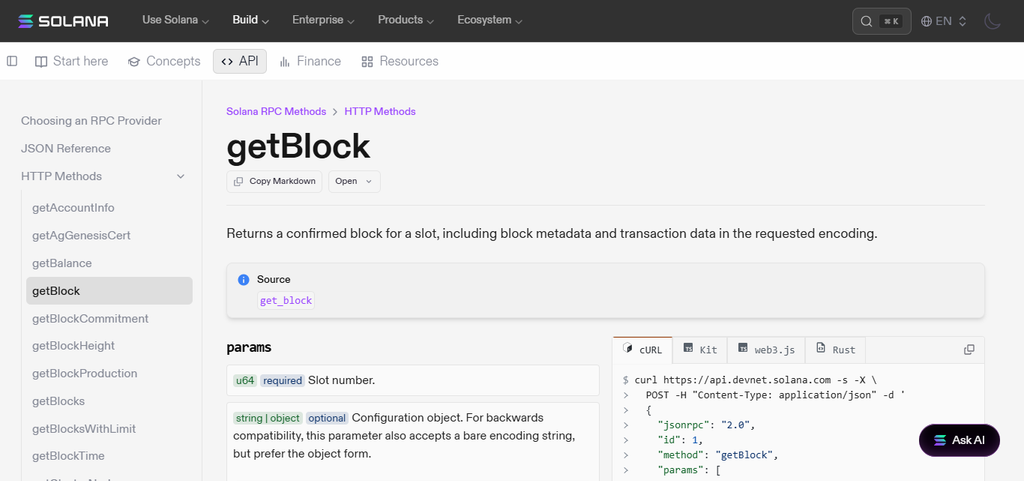Click the Copy Markdown button
The width and height of the screenshot is (1024, 481).
point(274,181)
